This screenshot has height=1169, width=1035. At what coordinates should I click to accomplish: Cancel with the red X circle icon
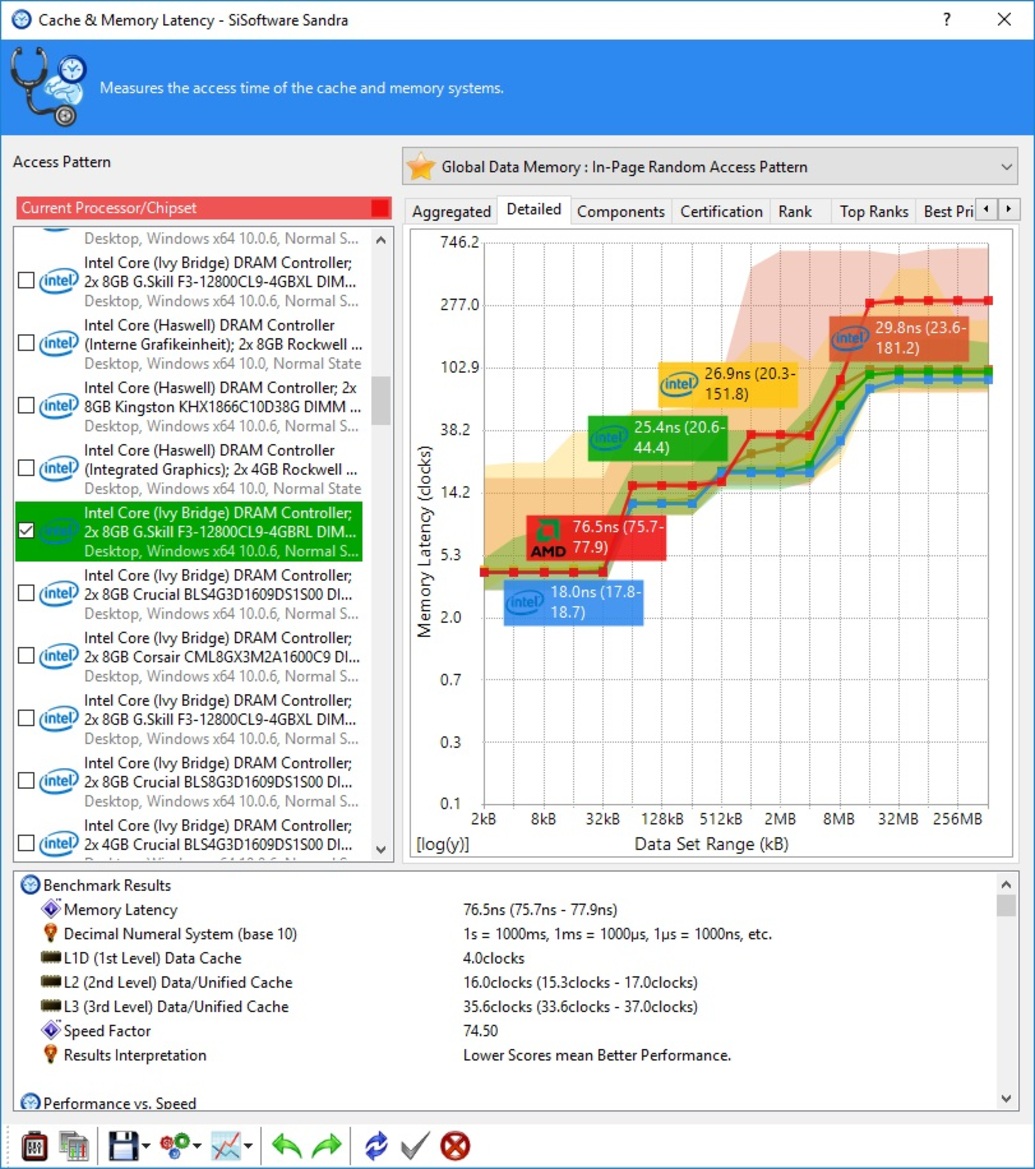tap(455, 1146)
